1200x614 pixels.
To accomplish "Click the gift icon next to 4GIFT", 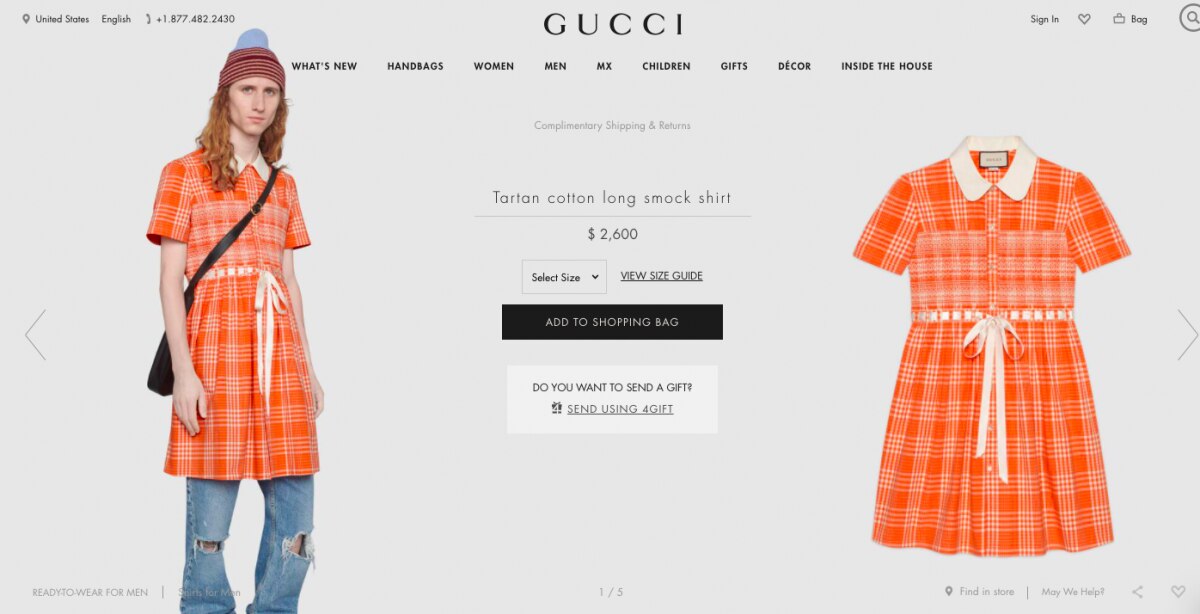I will tap(557, 408).
